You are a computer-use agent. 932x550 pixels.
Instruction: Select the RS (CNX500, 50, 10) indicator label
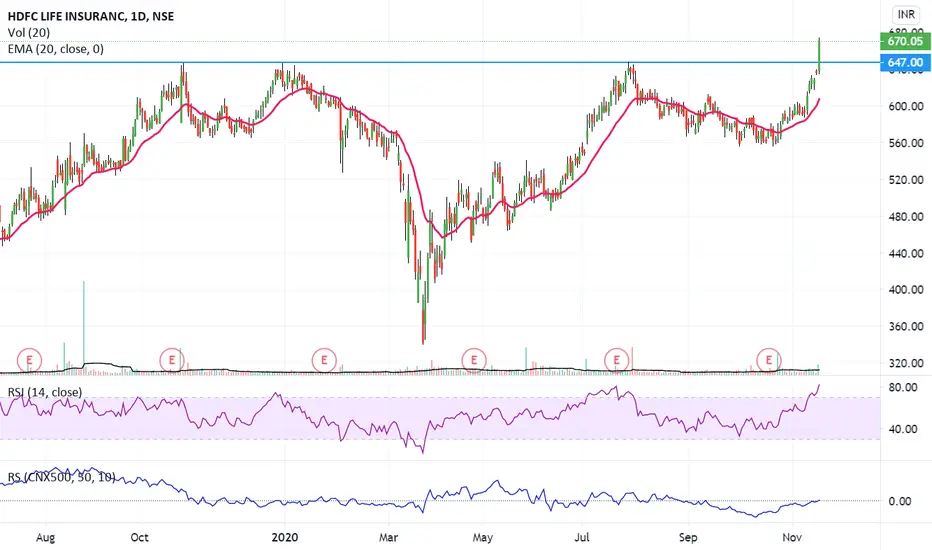click(x=61, y=477)
